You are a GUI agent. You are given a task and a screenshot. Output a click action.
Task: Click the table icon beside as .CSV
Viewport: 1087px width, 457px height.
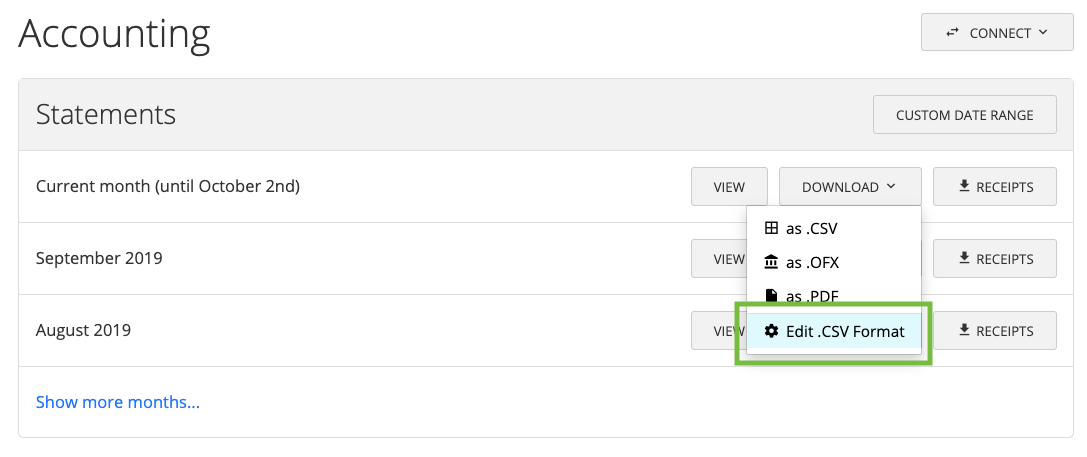pos(771,228)
